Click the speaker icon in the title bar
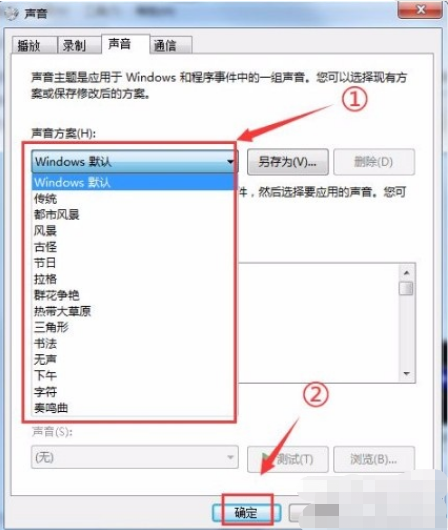This screenshot has width=448, height=530. [x=11, y=13]
